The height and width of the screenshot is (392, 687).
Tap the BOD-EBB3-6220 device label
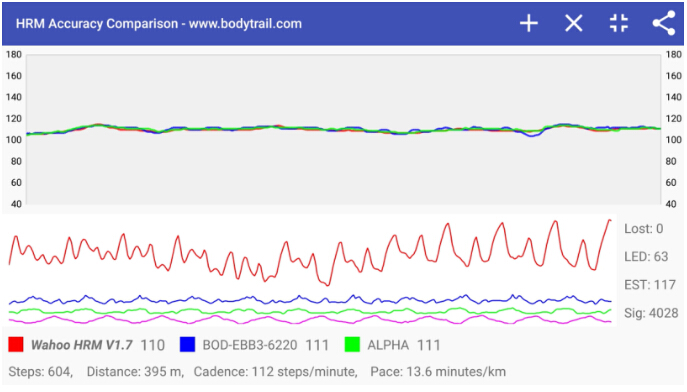click(x=250, y=345)
